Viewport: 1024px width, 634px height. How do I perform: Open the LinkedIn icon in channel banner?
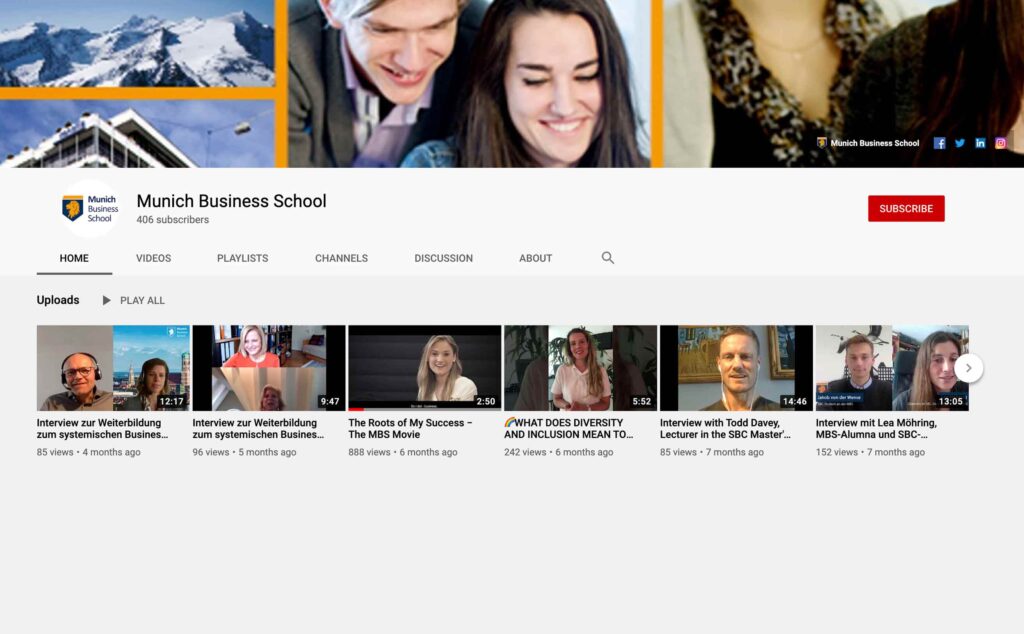click(980, 143)
